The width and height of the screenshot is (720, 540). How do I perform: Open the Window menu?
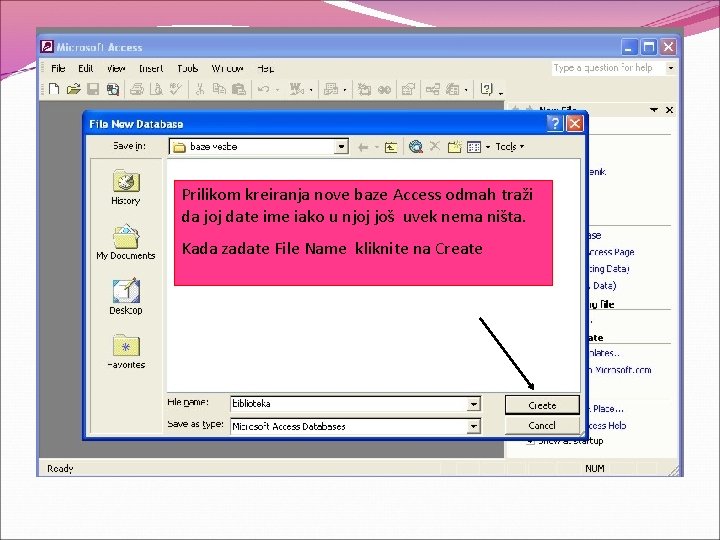227,68
